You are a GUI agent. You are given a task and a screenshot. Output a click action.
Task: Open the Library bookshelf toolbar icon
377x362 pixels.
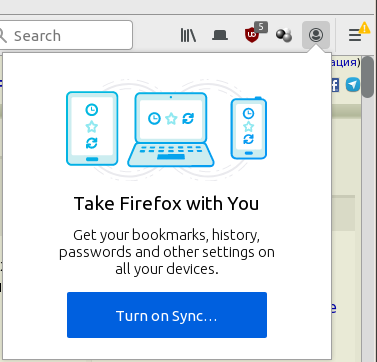pyautogui.click(x=188, y=35)
